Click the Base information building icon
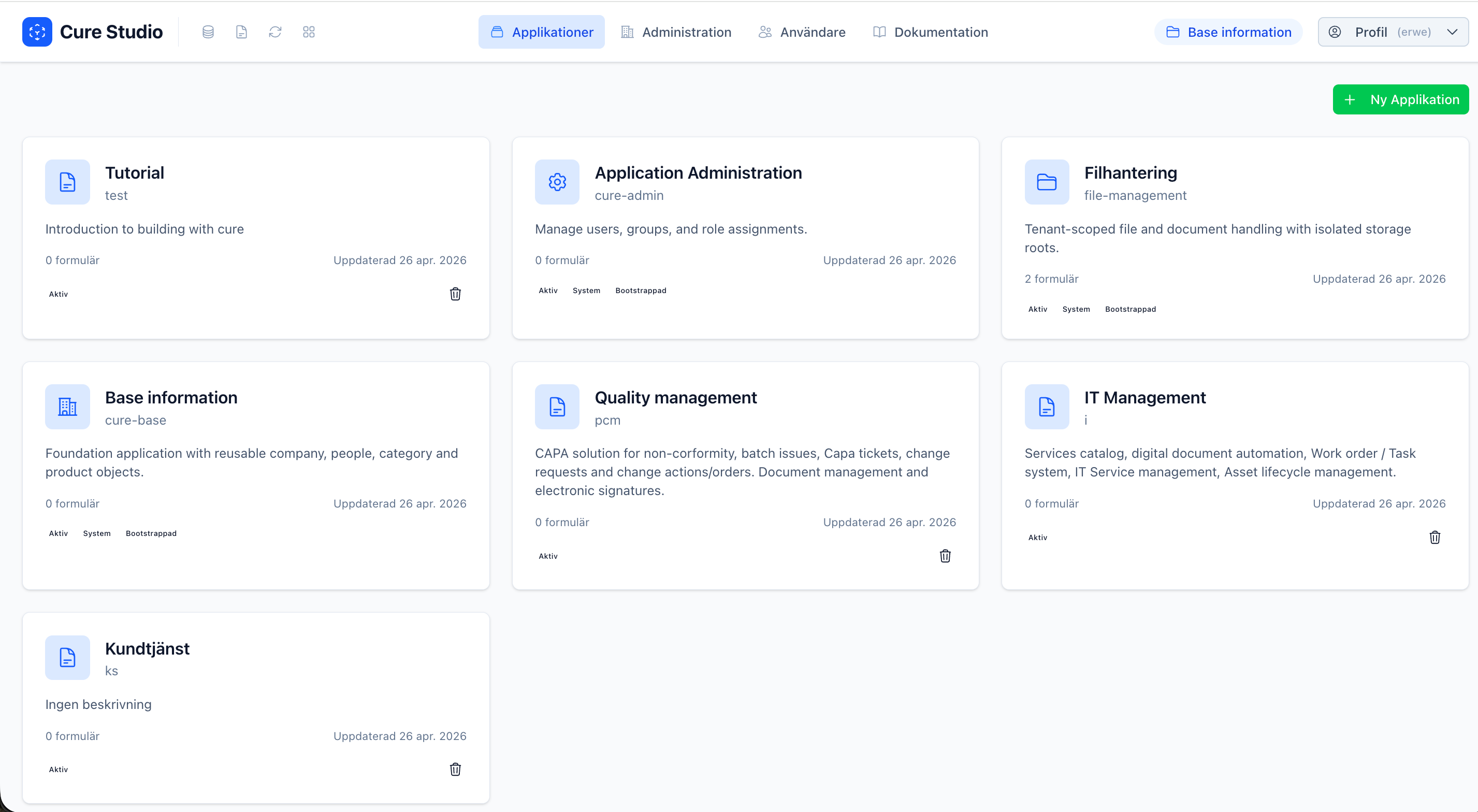Viewport: 1478px width, 812px height. (68, 407)
